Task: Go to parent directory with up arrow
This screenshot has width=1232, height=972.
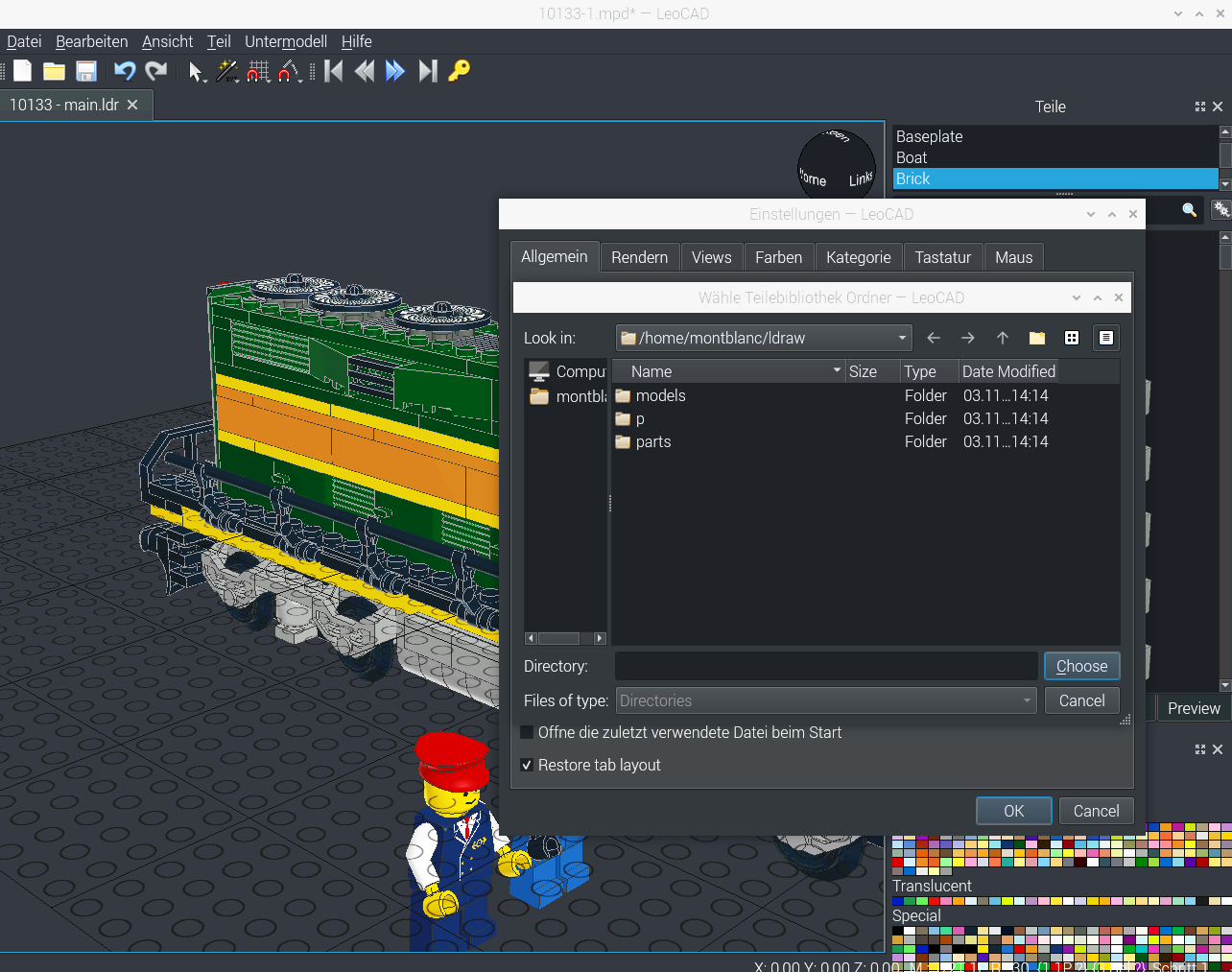Action: [1003, 338]
